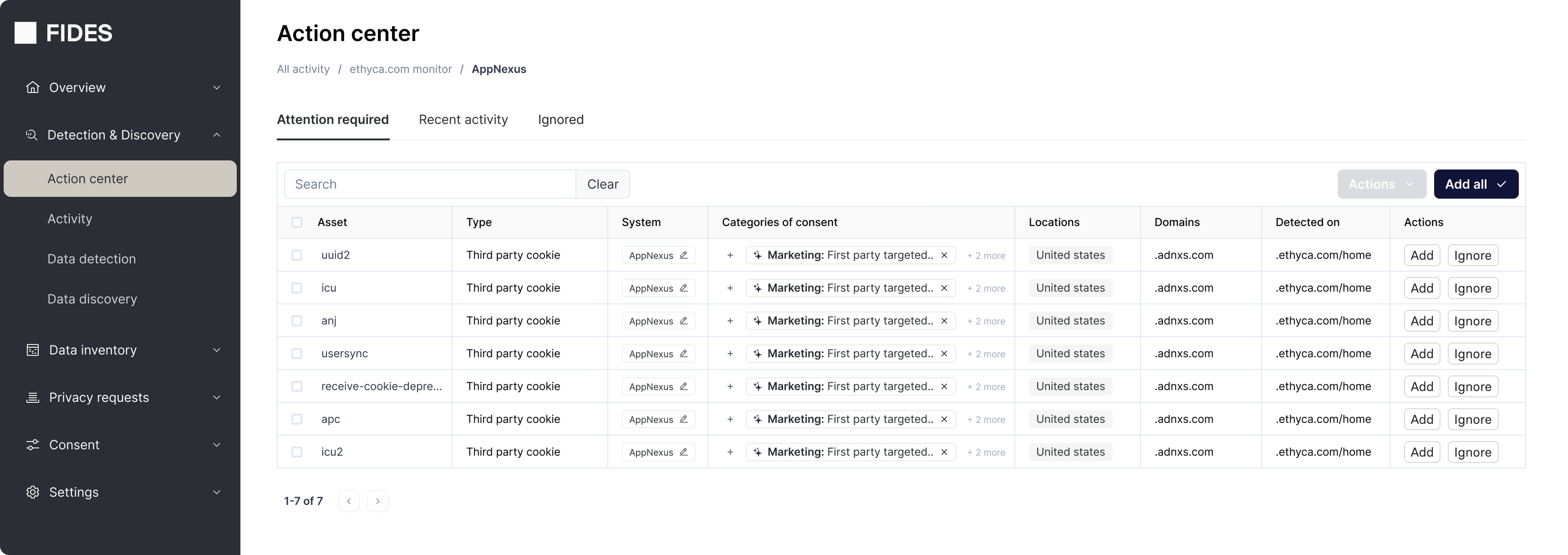The width and height of the screenshot is (1568, 555).
Task: Clear the search field
Action: point(603,184)
